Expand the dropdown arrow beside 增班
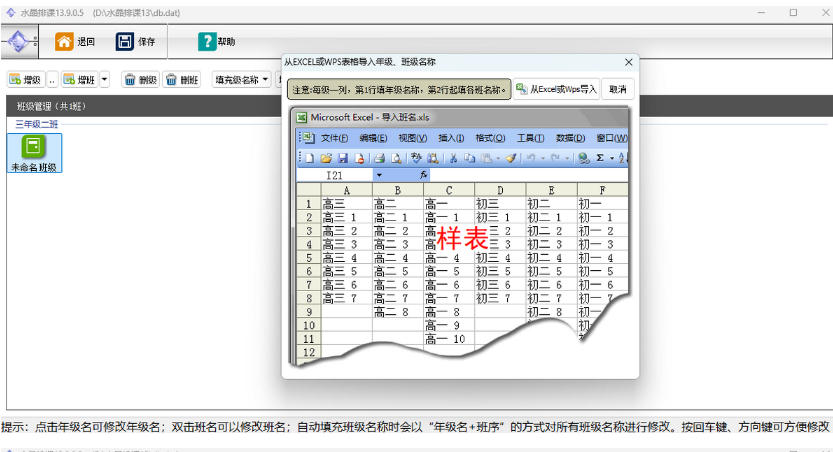The width and height of the screenshot is (833, 452). (104, 80)
